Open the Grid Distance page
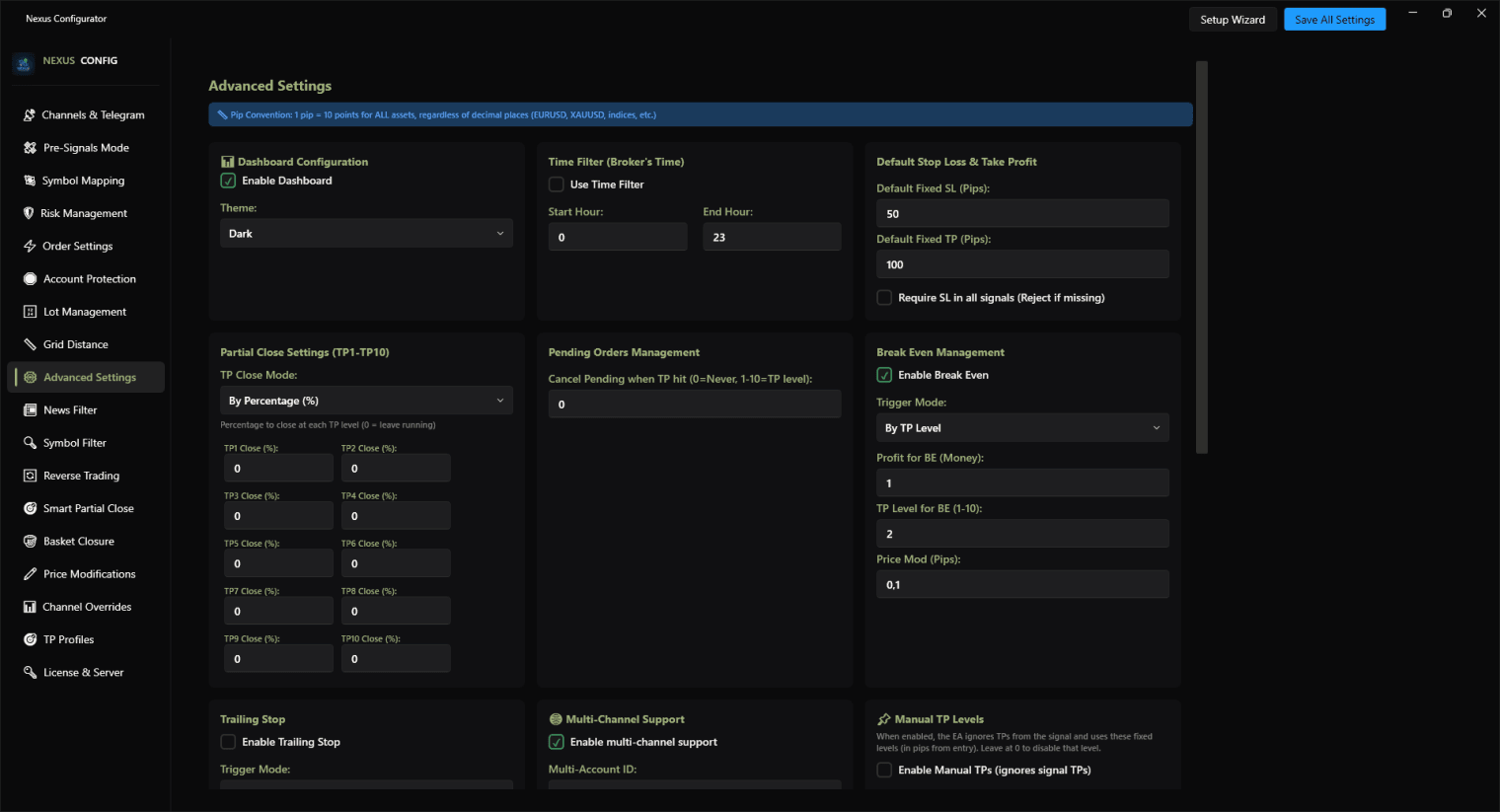 tap(86, 344)
